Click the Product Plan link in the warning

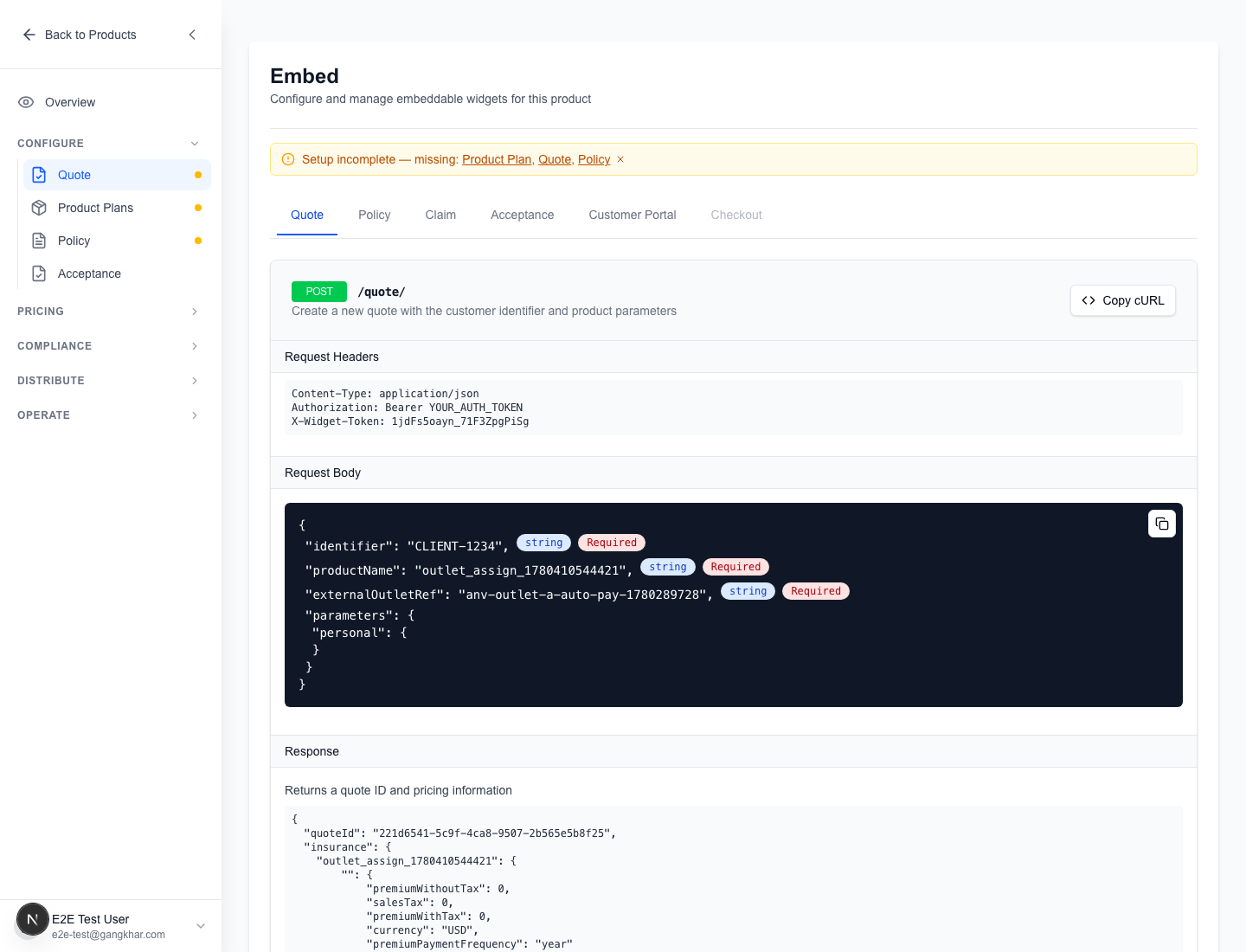pos(497,159)
